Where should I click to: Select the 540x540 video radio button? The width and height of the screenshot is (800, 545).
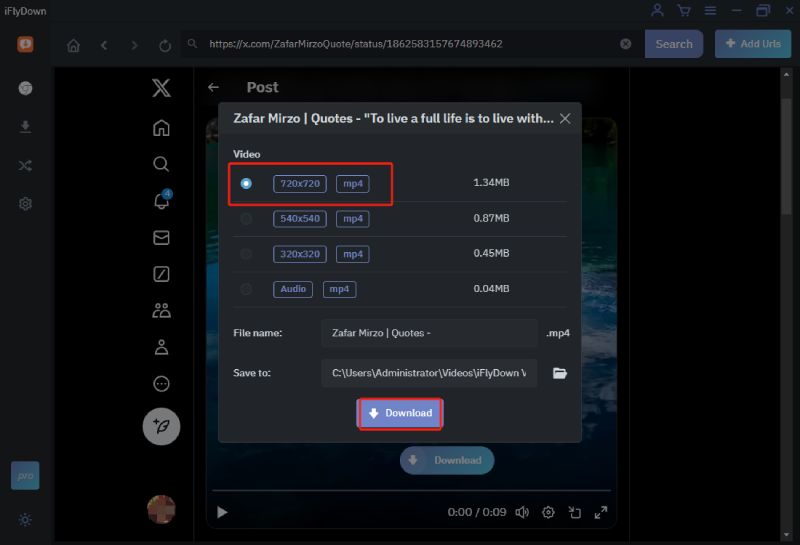coord(246,219)
